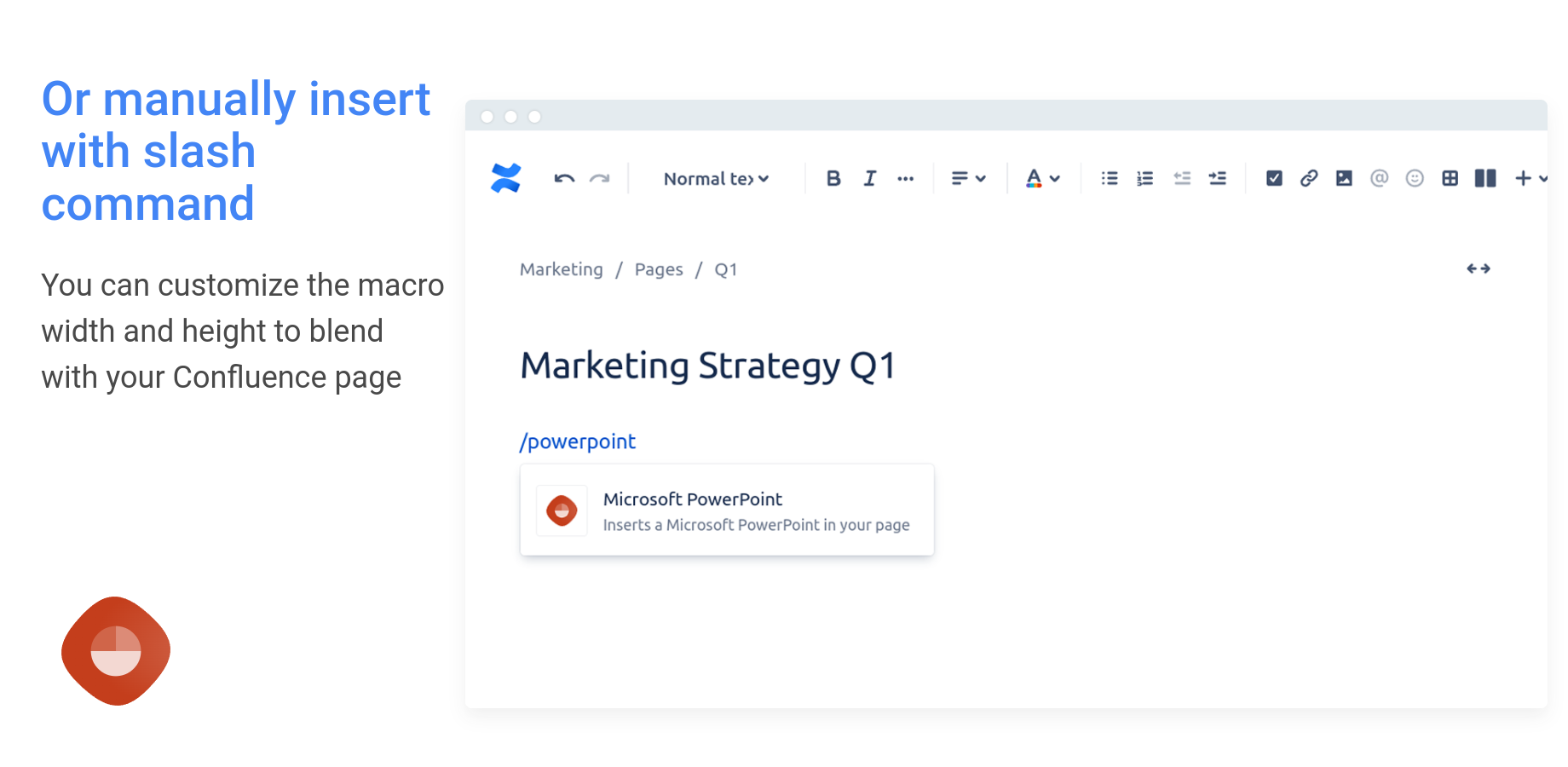Insert a table
Screen dimensions: 1568x767
pyautogui.click(x=1450, y=178)
